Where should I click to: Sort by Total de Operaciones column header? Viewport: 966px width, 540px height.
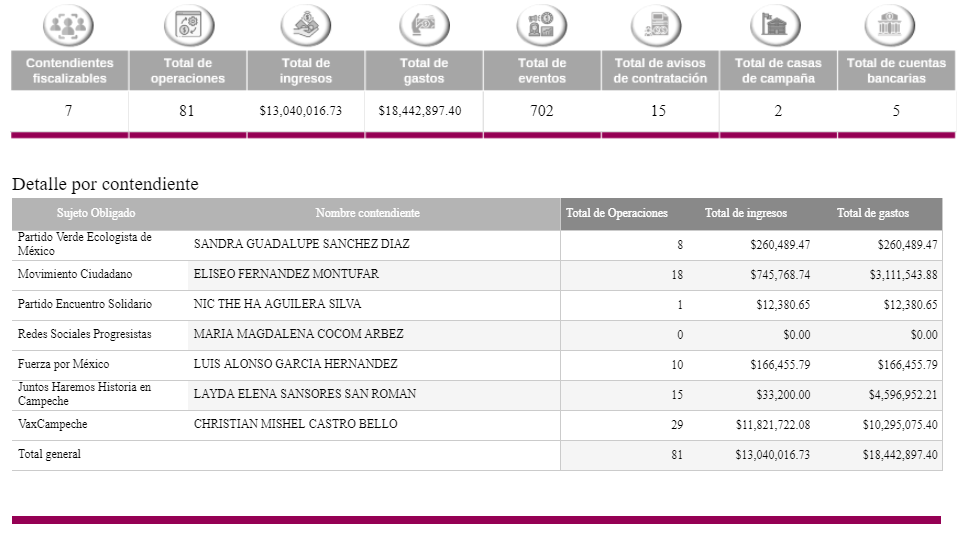click(x=617, y=213)
